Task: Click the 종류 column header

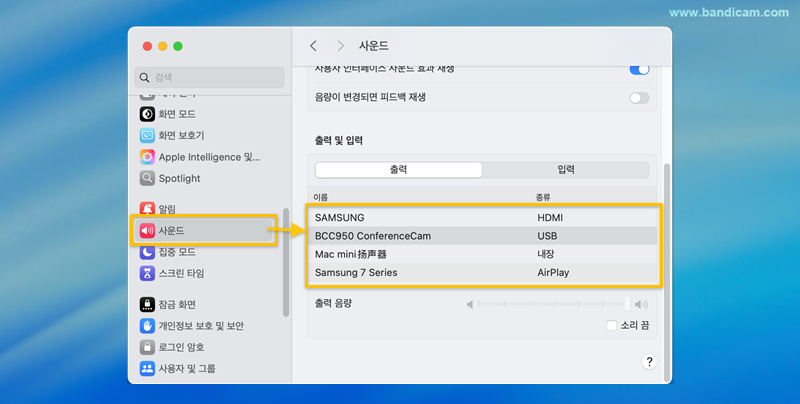Action: [x=543, y=197]
